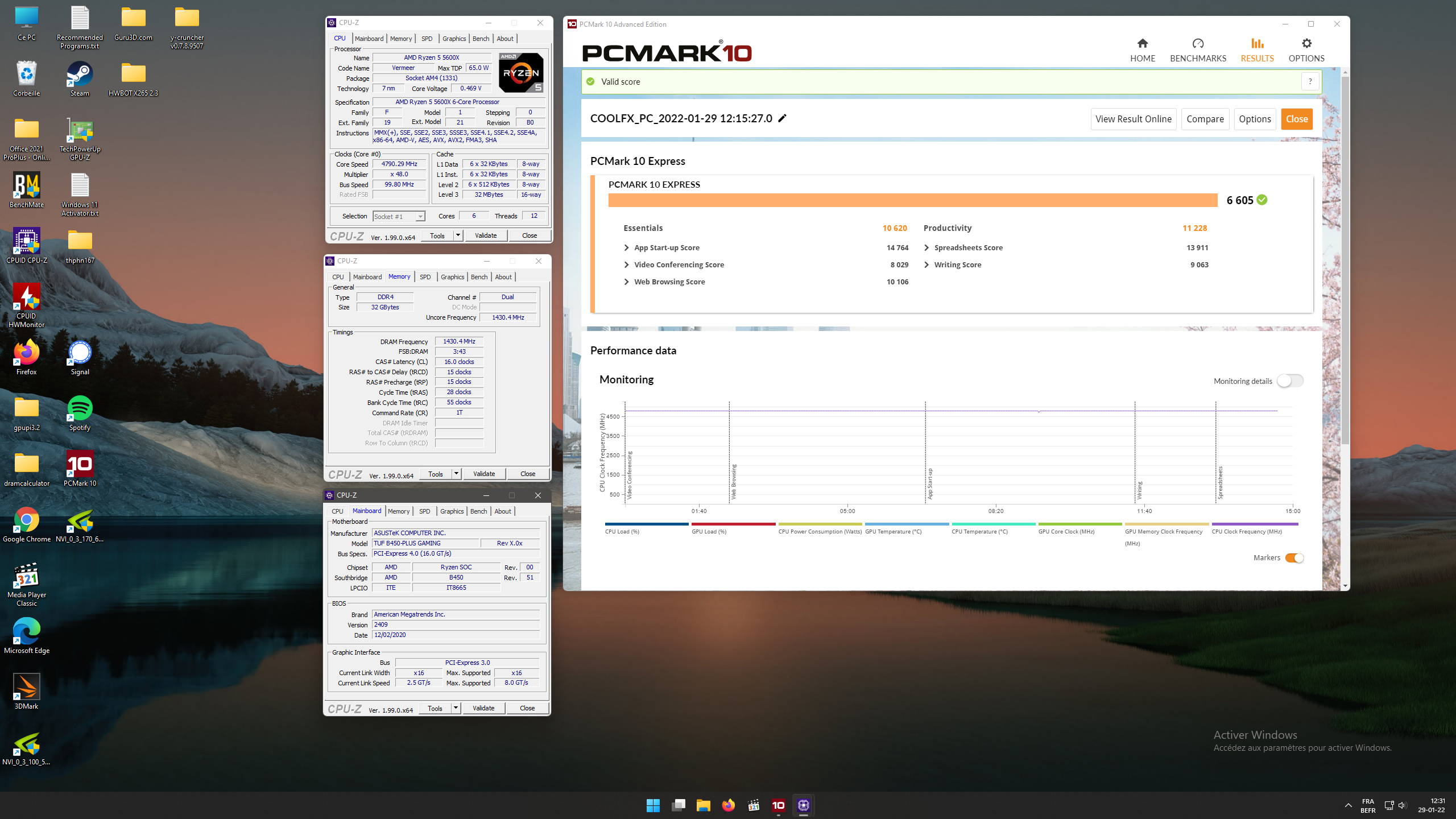
Task: Open CPUID CPU-Z desktop shortcut
Action: [27, 246]
